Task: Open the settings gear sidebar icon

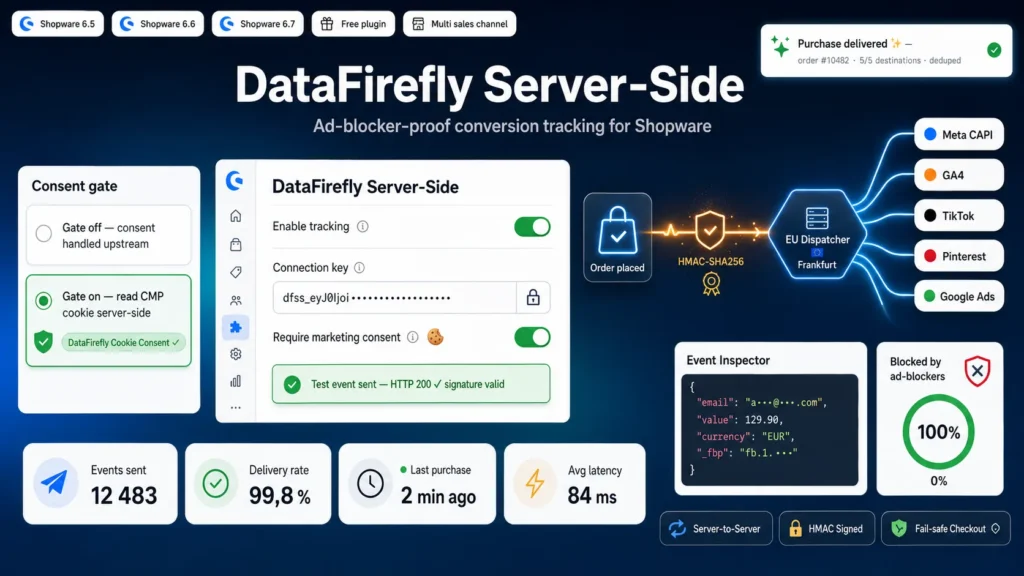Action: (x=236, y=354)
